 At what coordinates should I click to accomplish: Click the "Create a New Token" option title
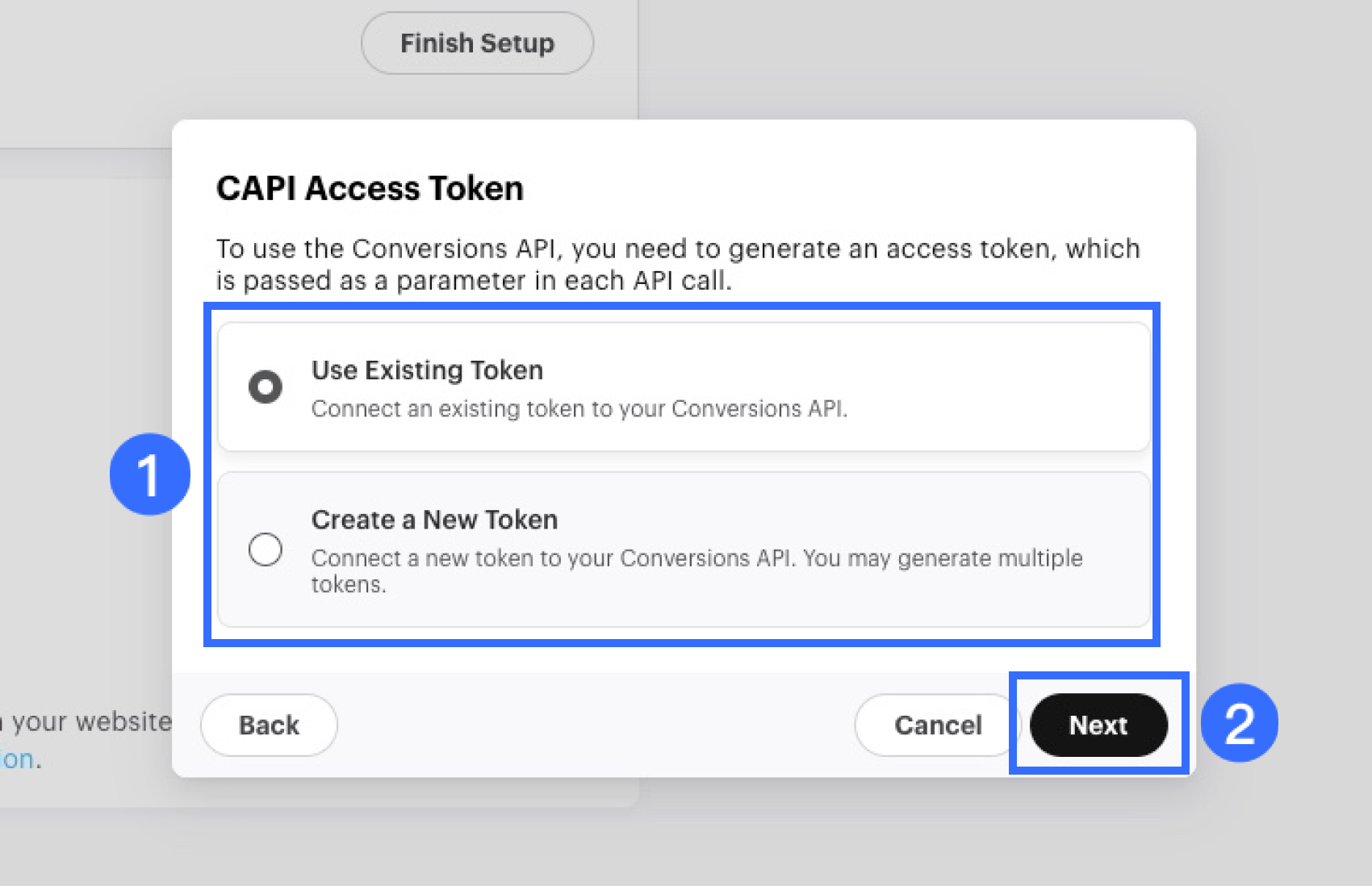pyautogui.click(x=434, y=520)
